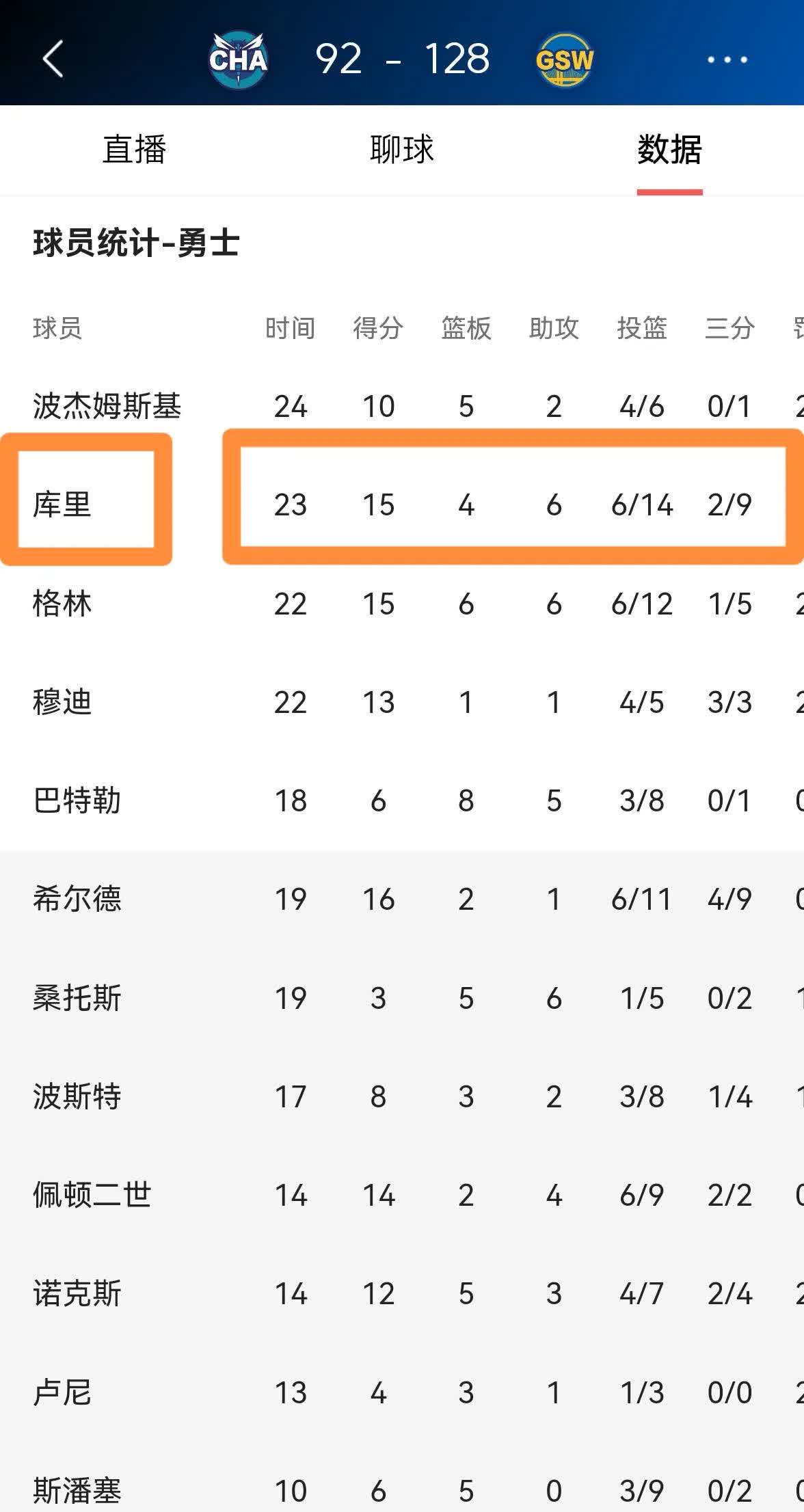Open the 聊球 tab
The height and width of the screenshot is (1512, 804).
click(x=401, y=150)
